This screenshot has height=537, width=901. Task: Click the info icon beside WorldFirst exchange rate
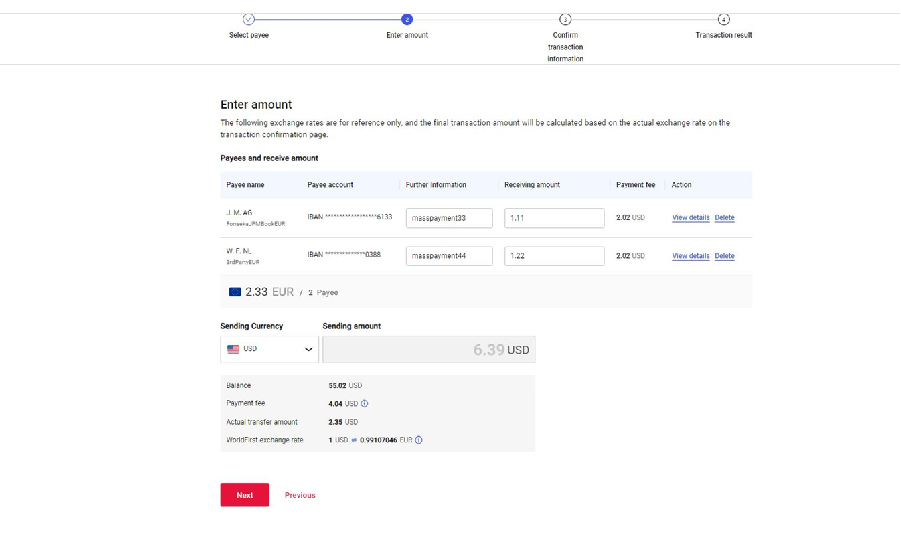coord(418,440)
